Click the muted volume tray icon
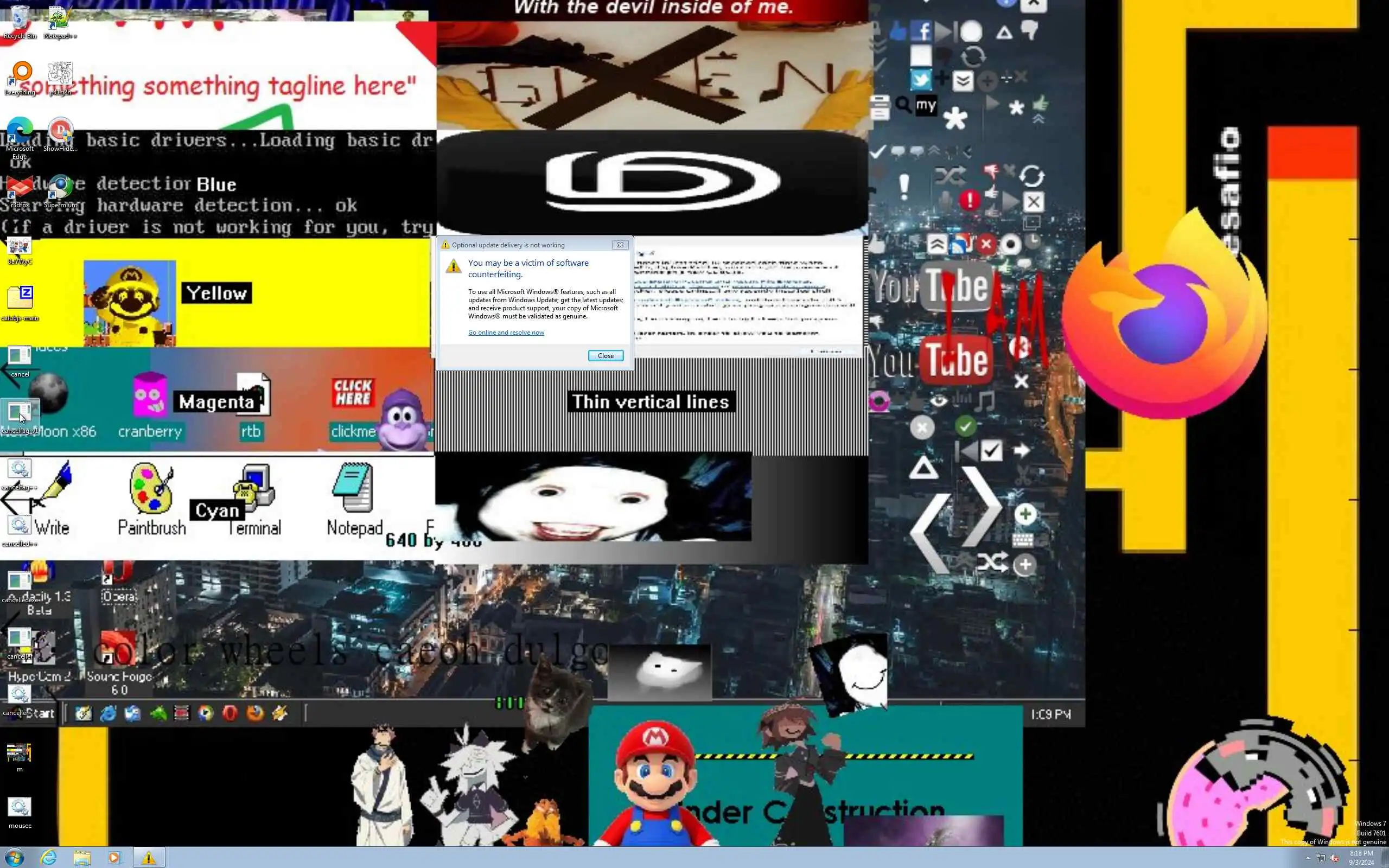Viewport: 1389px width, 868px height. [x=1335, y=858]
